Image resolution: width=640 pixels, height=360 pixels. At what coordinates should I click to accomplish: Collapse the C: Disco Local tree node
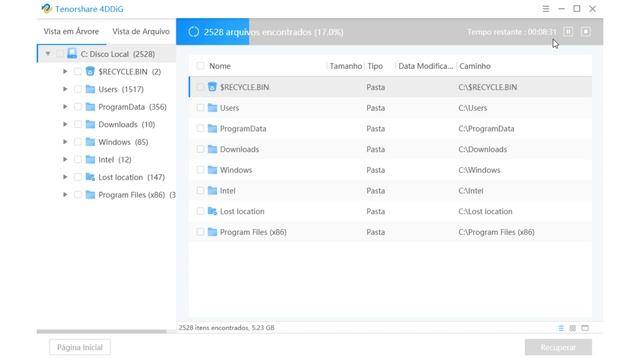[x=48, y=54]
